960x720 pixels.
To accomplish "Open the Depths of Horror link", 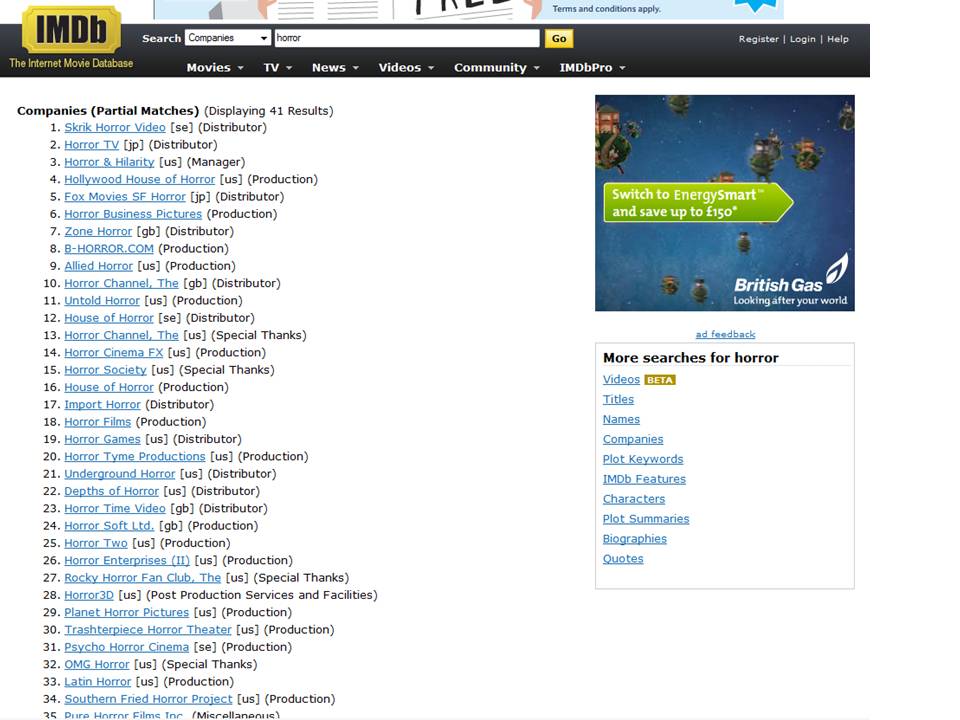I will (x=111, y=491).
